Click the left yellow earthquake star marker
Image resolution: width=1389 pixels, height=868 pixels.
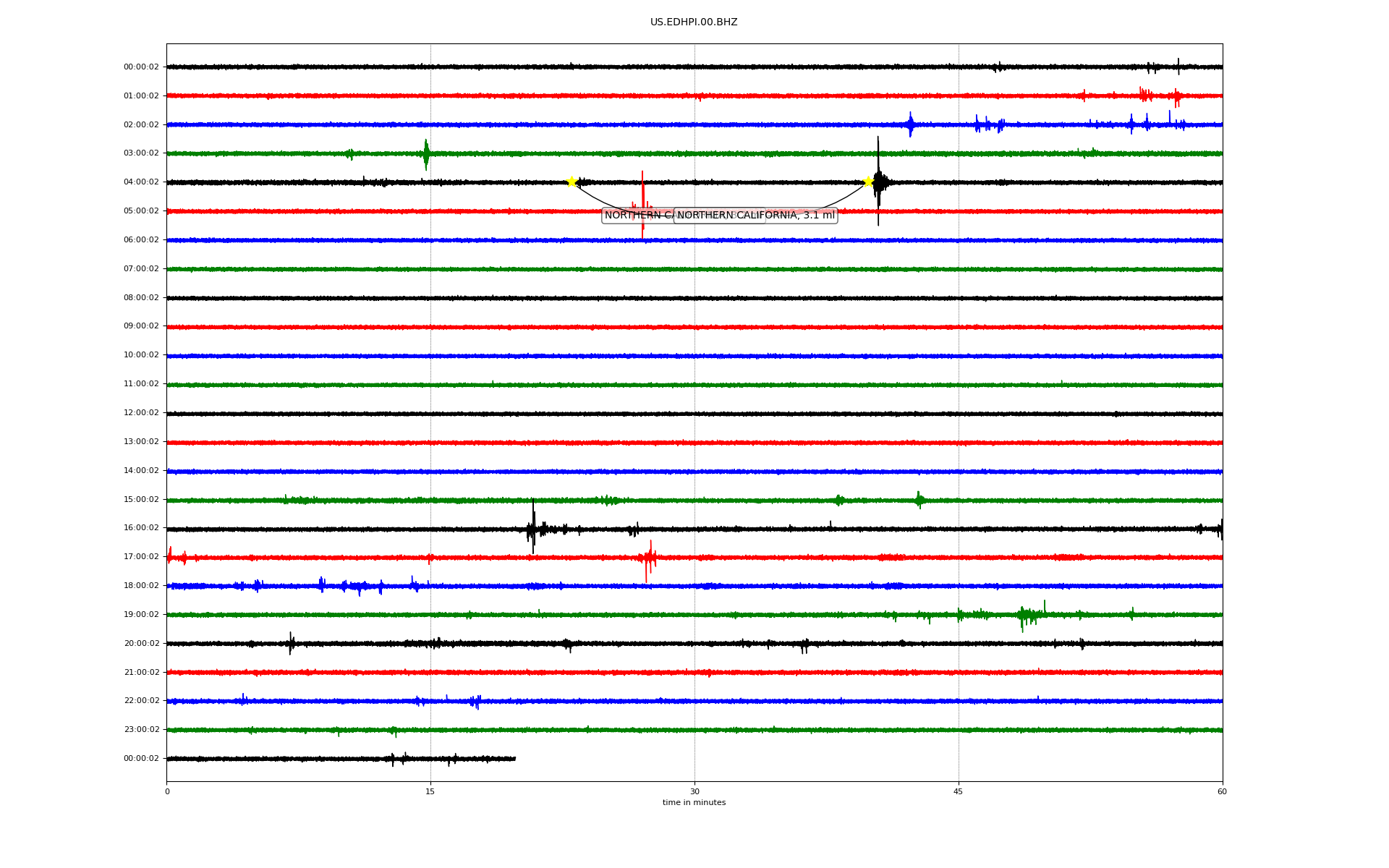(x=572, y=182)
